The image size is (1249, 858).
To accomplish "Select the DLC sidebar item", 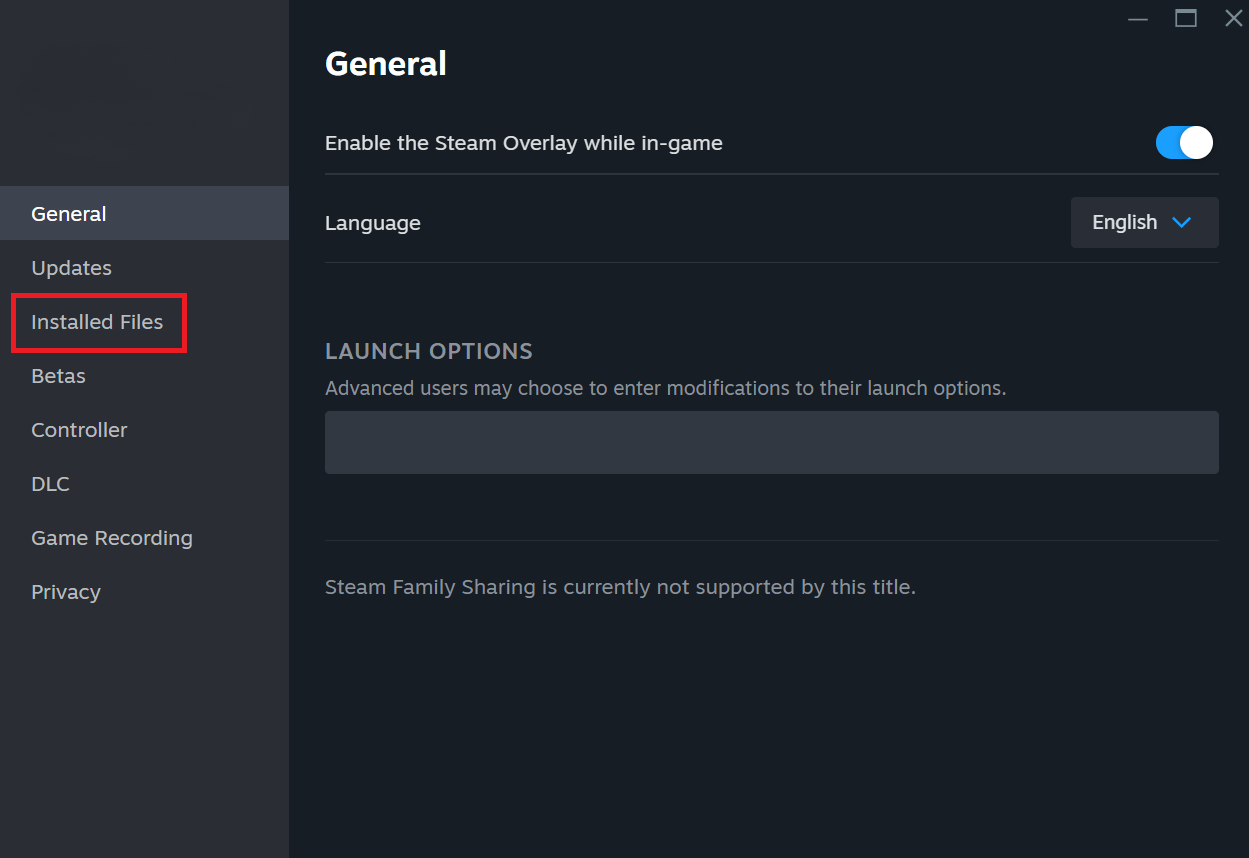I will [50, 484].
